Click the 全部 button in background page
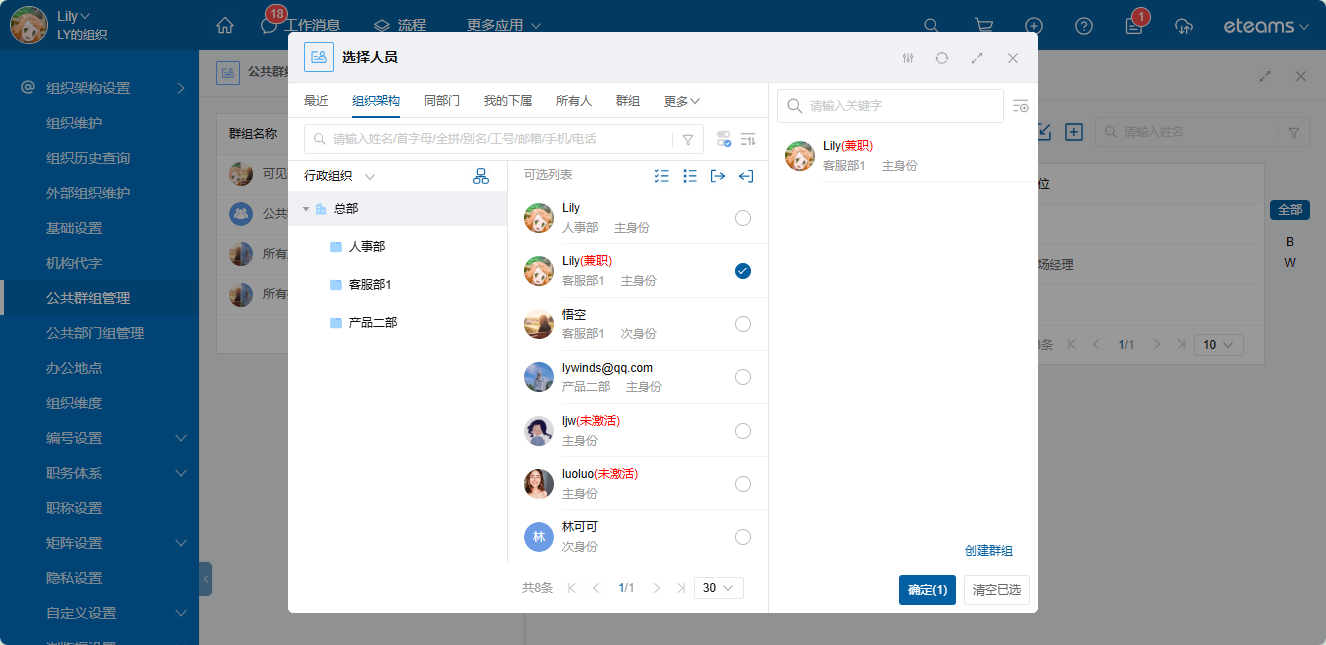The height and width of the screenshot is (645, 1326). click(1289, 210)
